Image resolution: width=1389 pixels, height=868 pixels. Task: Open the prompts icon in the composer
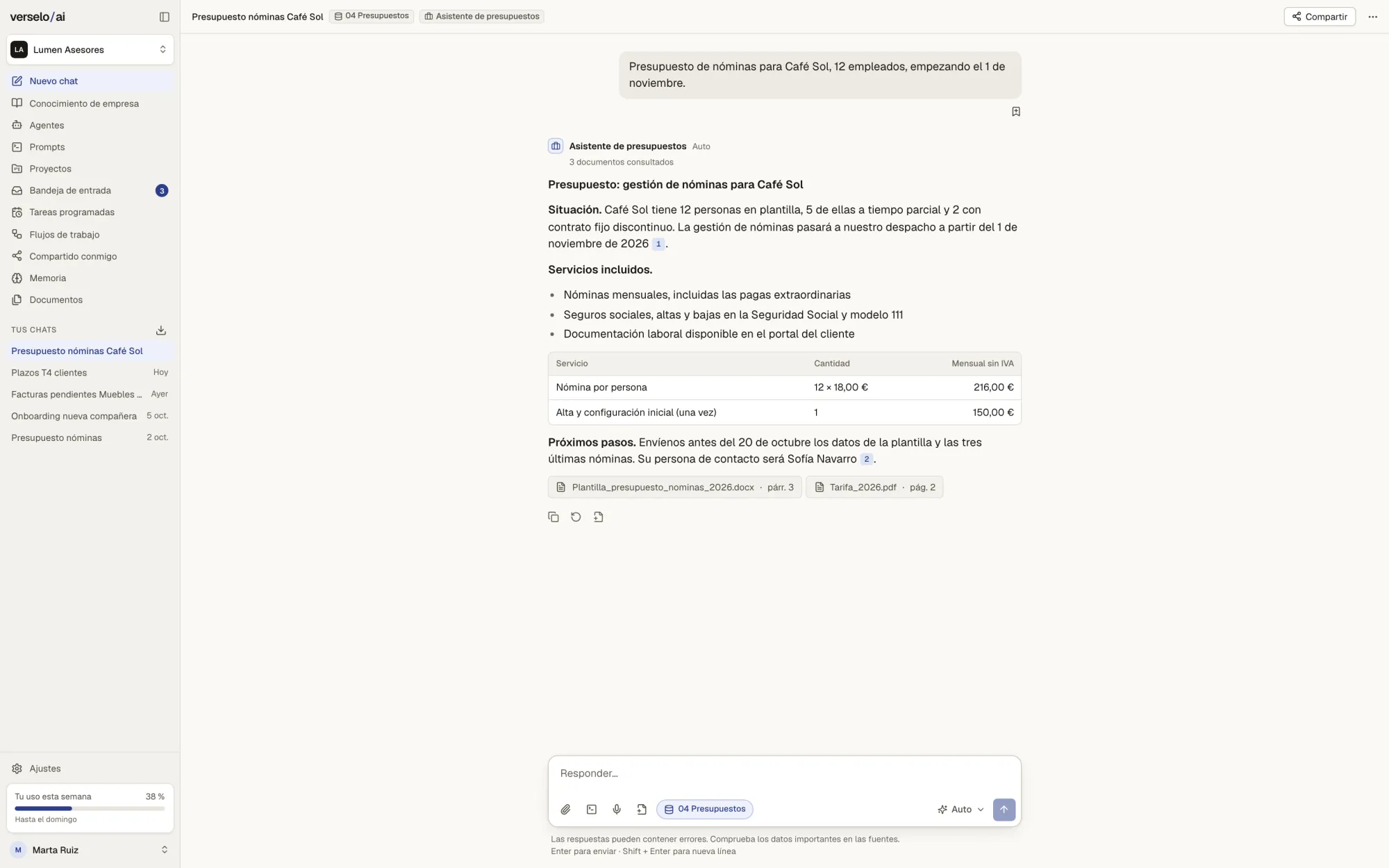point(591,809)
